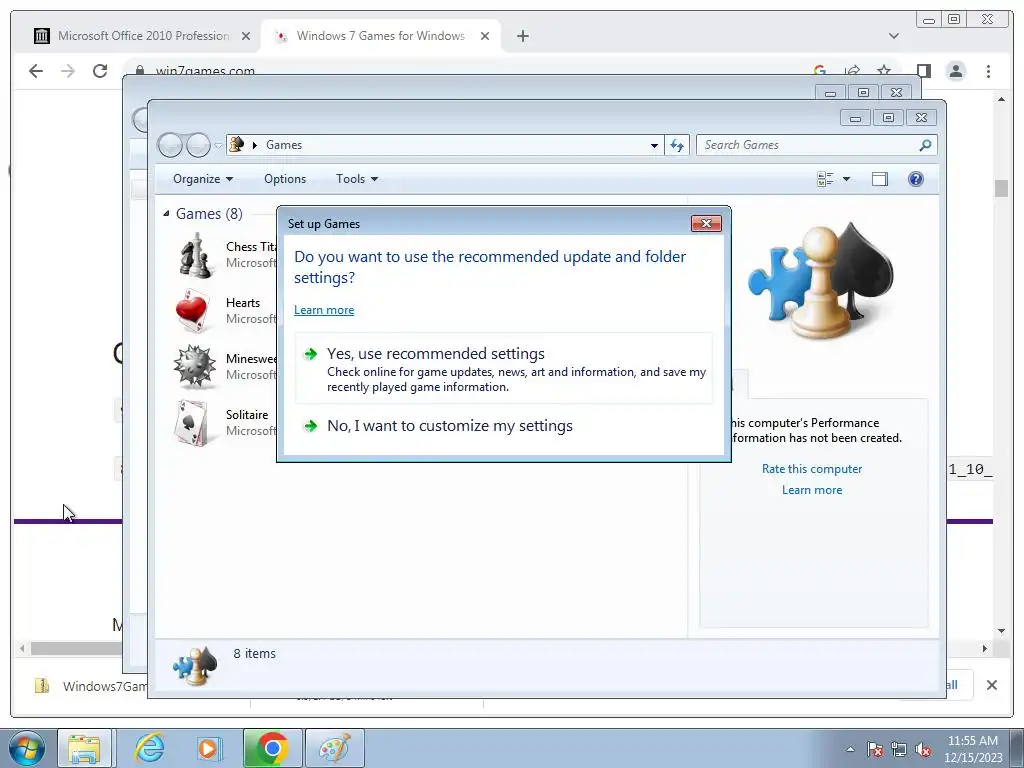Click the Rate this computer link
1024x768 pixels.
pyautogui.click(x=812, y=469)
